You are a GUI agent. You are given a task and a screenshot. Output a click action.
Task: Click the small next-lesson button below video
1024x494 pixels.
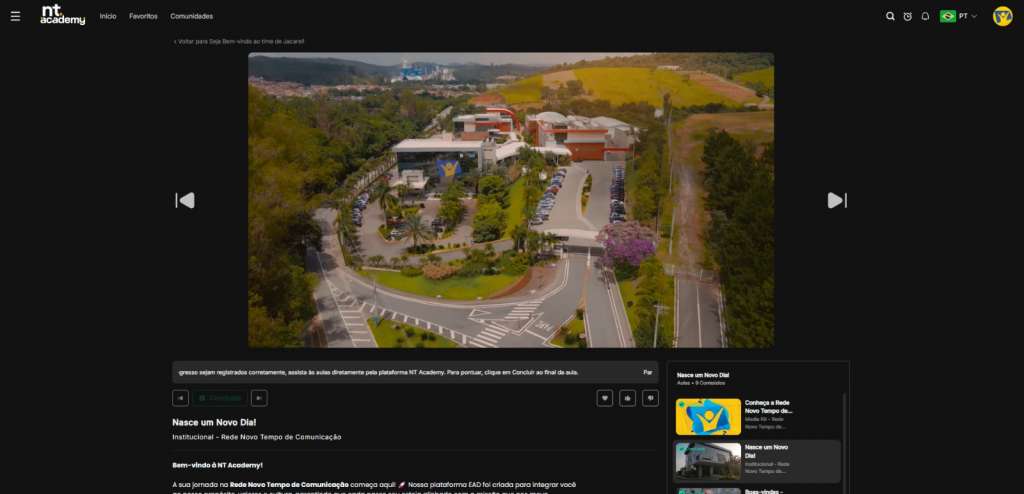click(259, 398)
